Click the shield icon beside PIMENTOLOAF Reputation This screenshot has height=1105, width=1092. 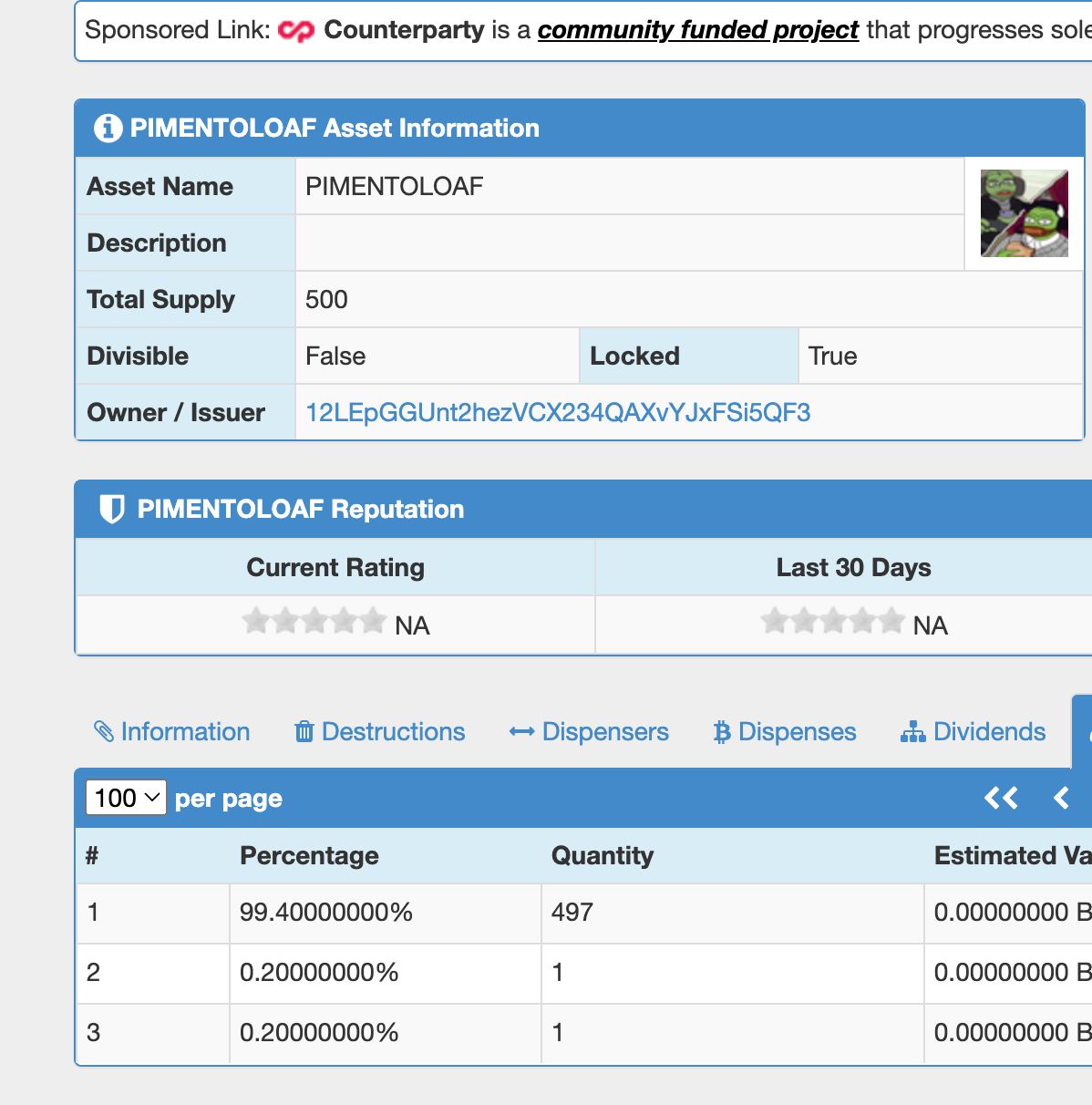pyautogui.click(x=111, y=509)
